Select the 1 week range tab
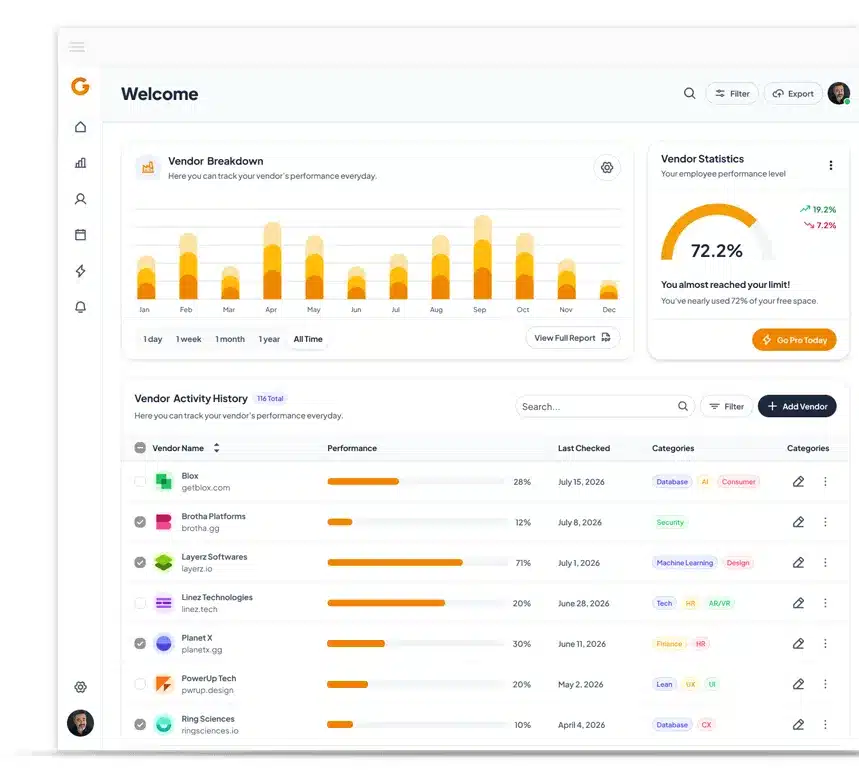 click(x=188, y=339)
